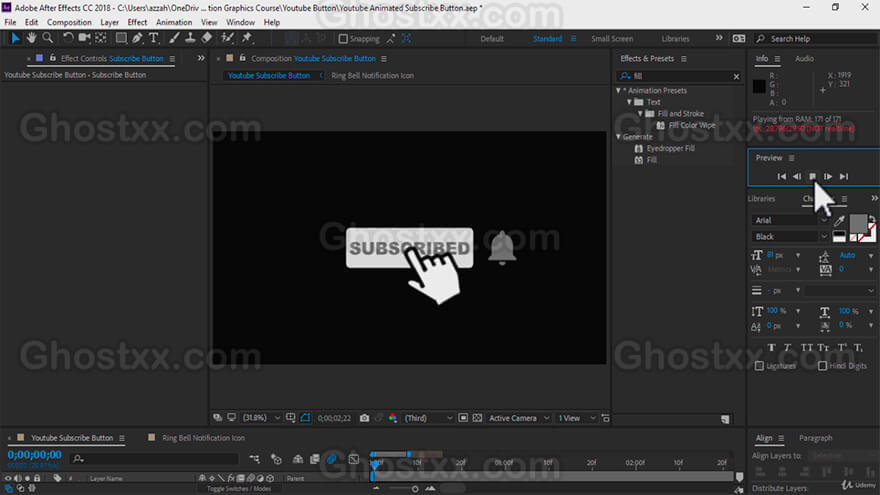Collapse the Fill and Stroke folder
Image resolution: width=880 pixels, height=495 pixels.
pyautogui.click(x=640, y=113)
